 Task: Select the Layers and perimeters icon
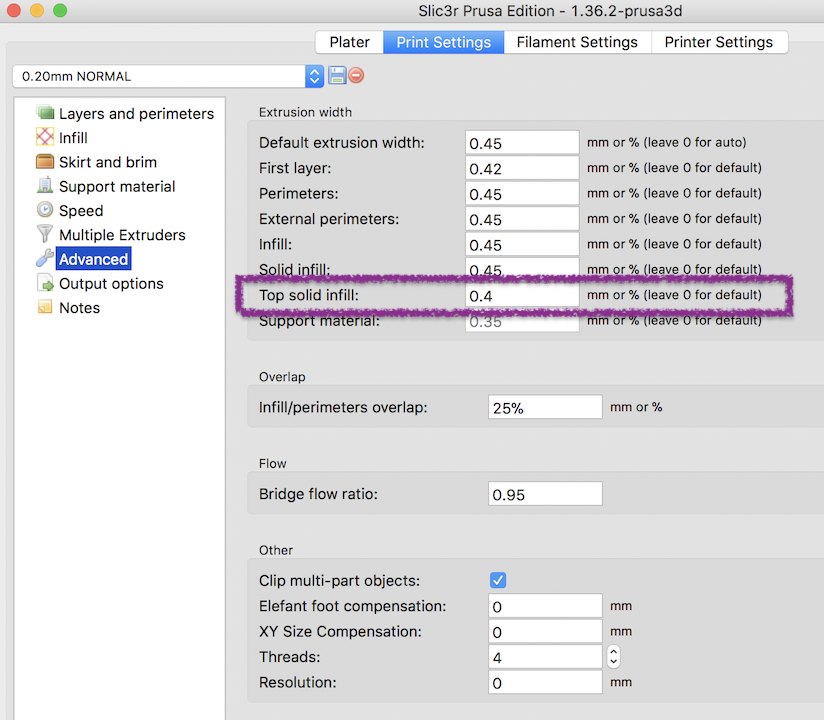click(x=45, y=113)
